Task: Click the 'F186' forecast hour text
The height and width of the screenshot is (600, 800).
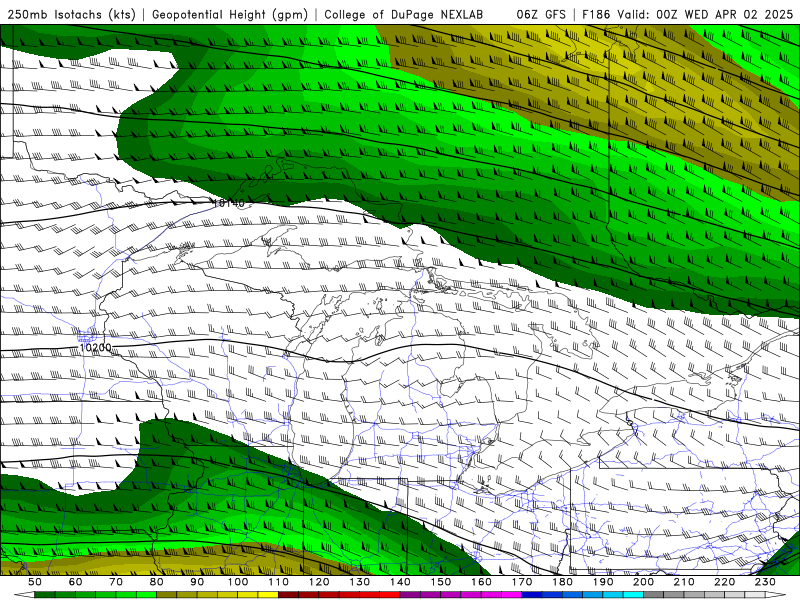Action: 596,15
